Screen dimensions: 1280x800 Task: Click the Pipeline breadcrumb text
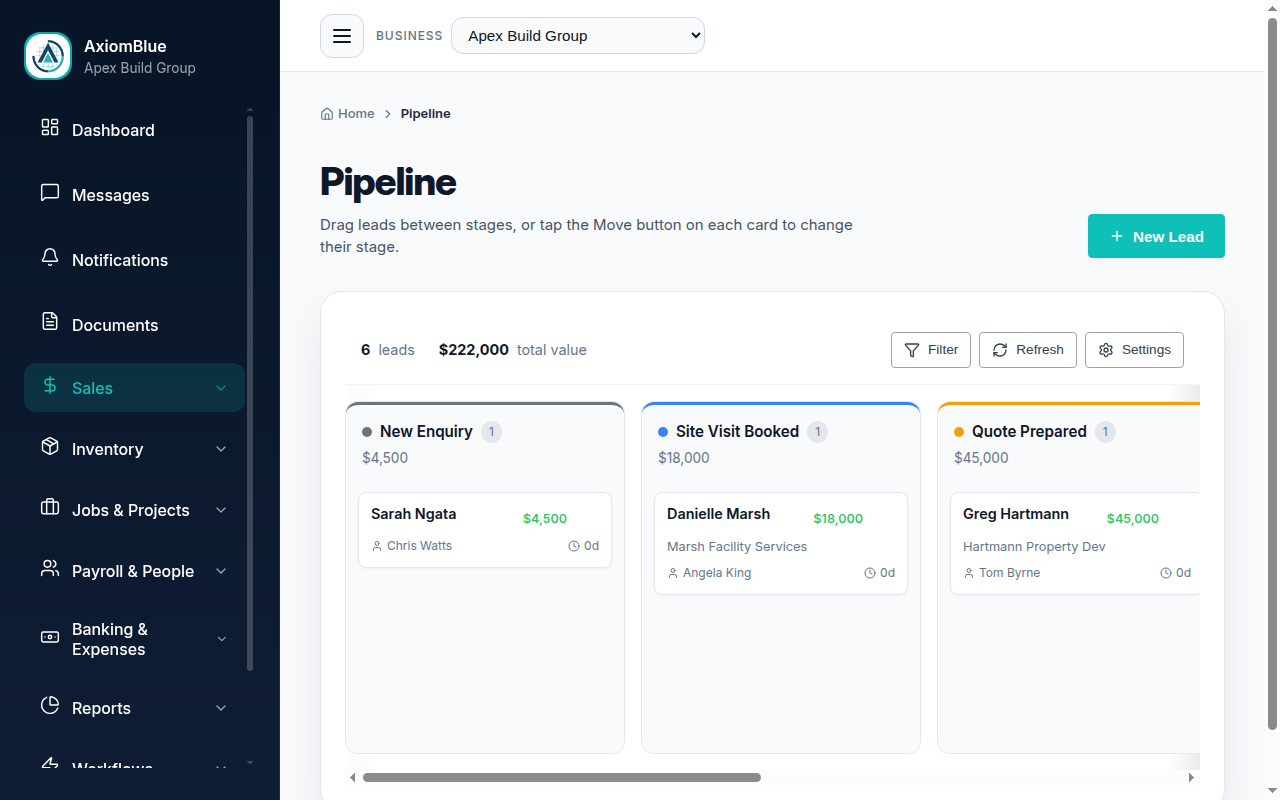click(x=426, y=114)
